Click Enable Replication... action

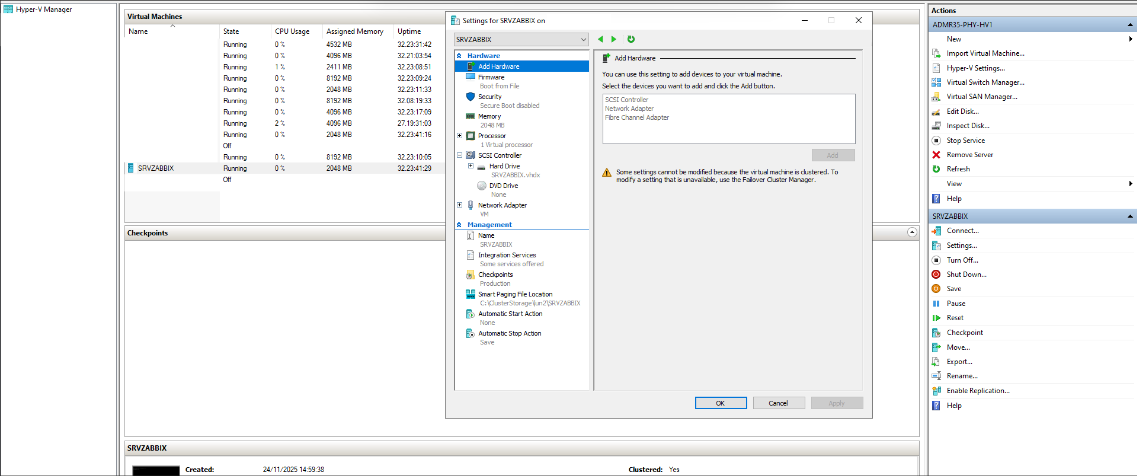tap(977, 390)
